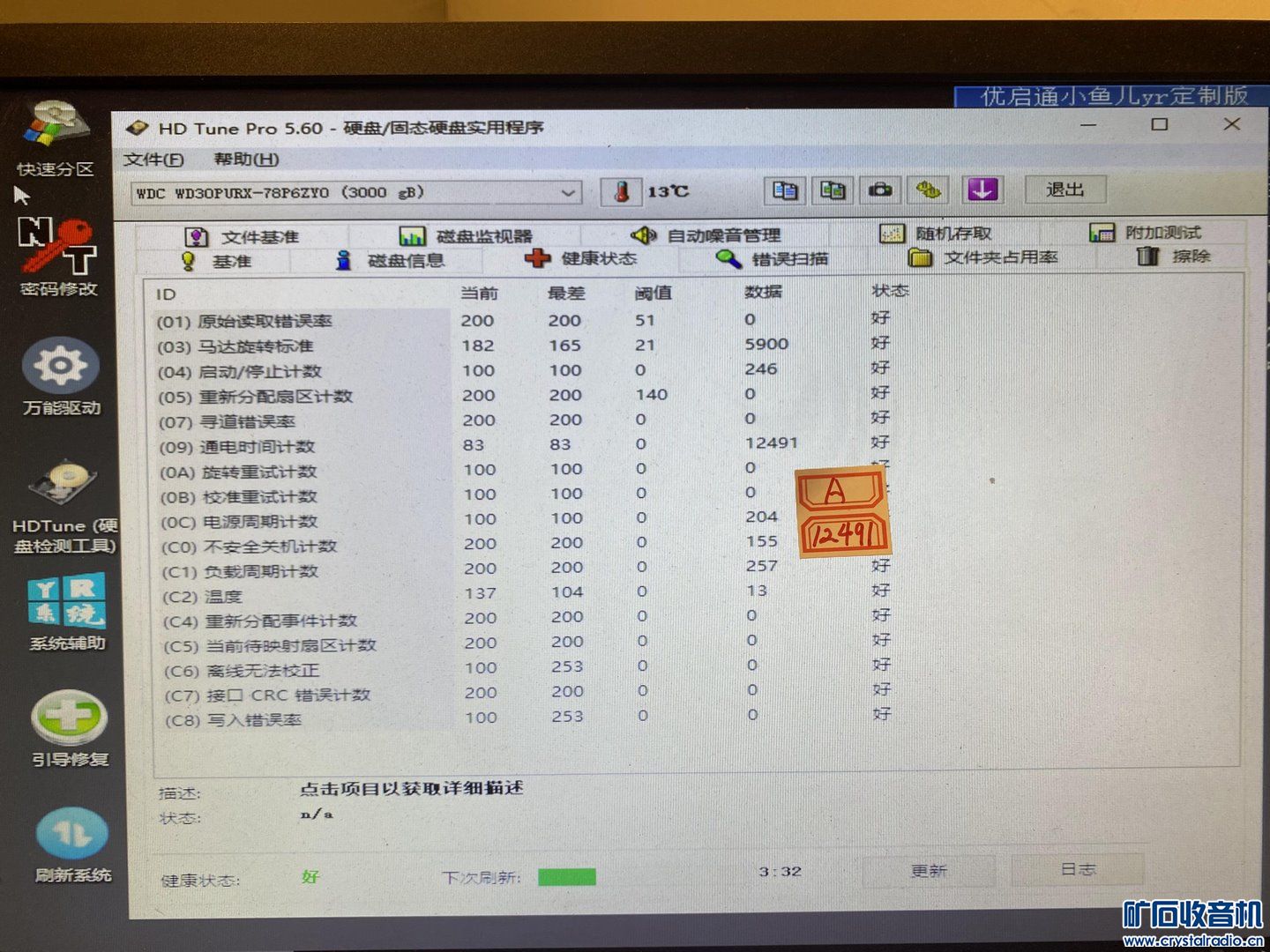This screenshot has width=1270, height=952.
Task: Open the 自动噪音管理 tab
Action: (706, 234)
